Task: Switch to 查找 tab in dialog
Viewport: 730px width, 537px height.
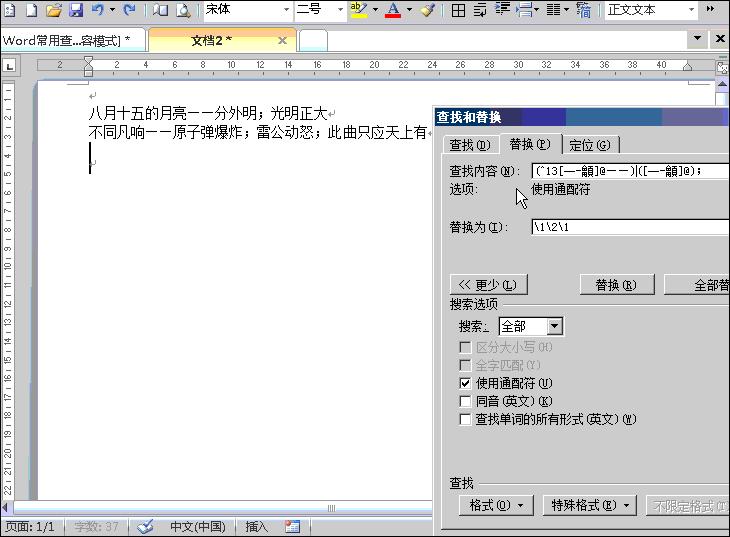Action: [x=470, y=145]
